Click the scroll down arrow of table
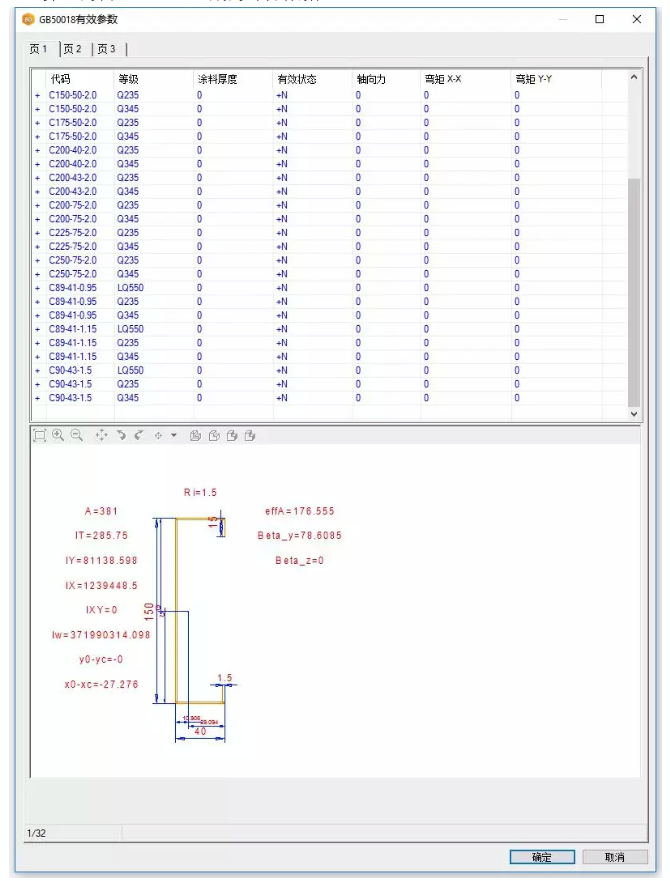The image size is (670, 881). tap(634, 414)
